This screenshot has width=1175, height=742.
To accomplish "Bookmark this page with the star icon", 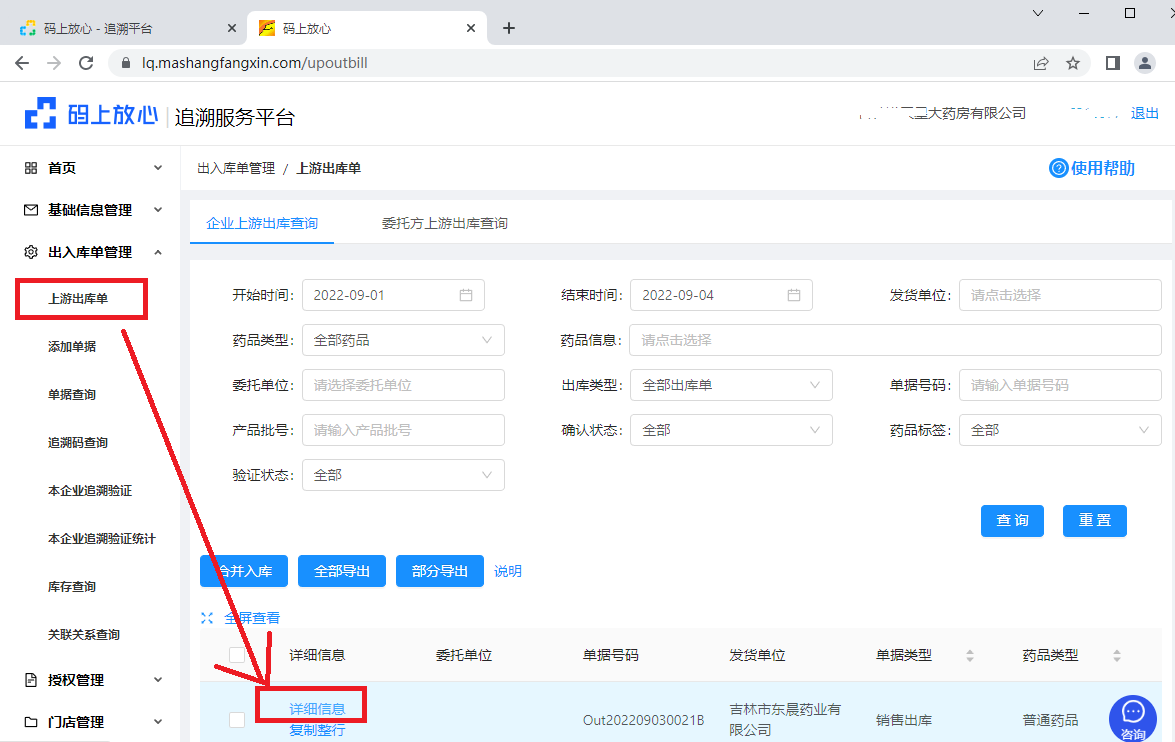I will pyautogui.click(x=1073, y=63).
